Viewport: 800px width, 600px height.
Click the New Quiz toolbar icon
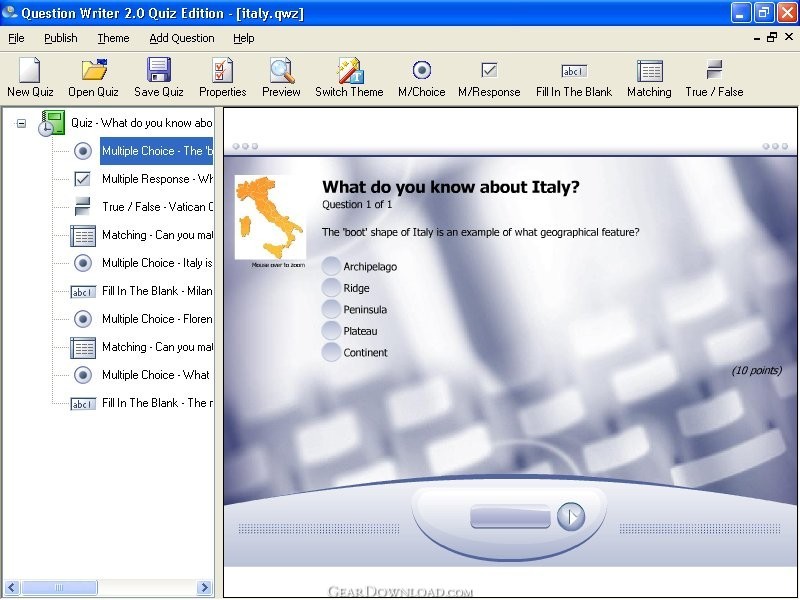(x=30, y=70)
